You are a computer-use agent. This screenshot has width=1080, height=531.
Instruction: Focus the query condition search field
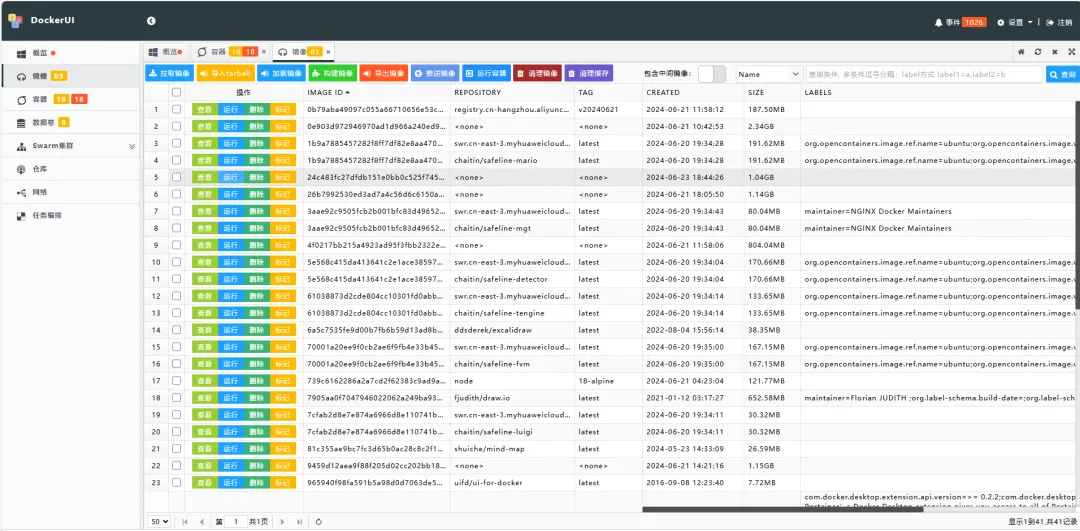click(924, 74)
